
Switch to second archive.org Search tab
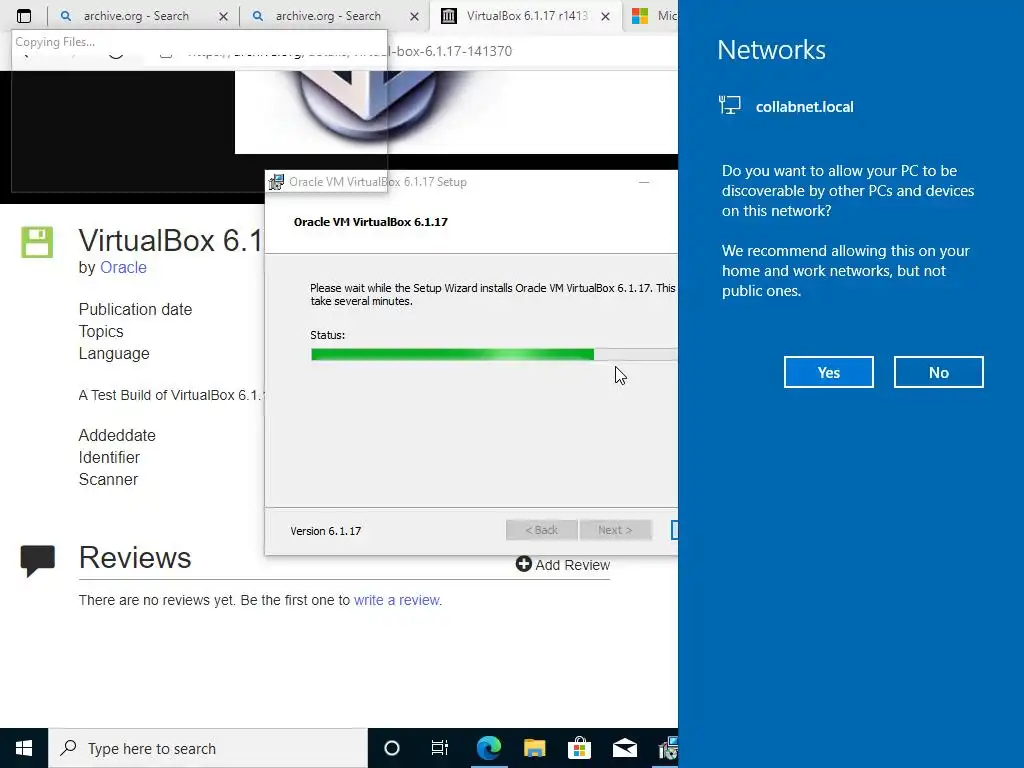pos(328,16)
